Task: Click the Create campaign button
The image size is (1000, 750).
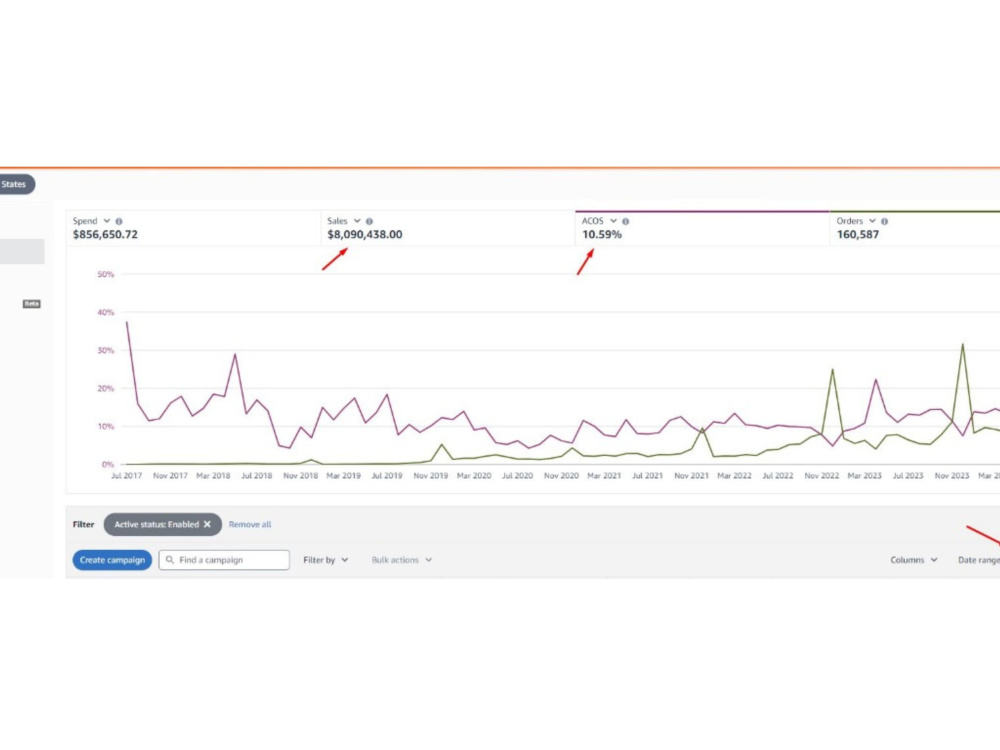Action: [x=112, y=560]
